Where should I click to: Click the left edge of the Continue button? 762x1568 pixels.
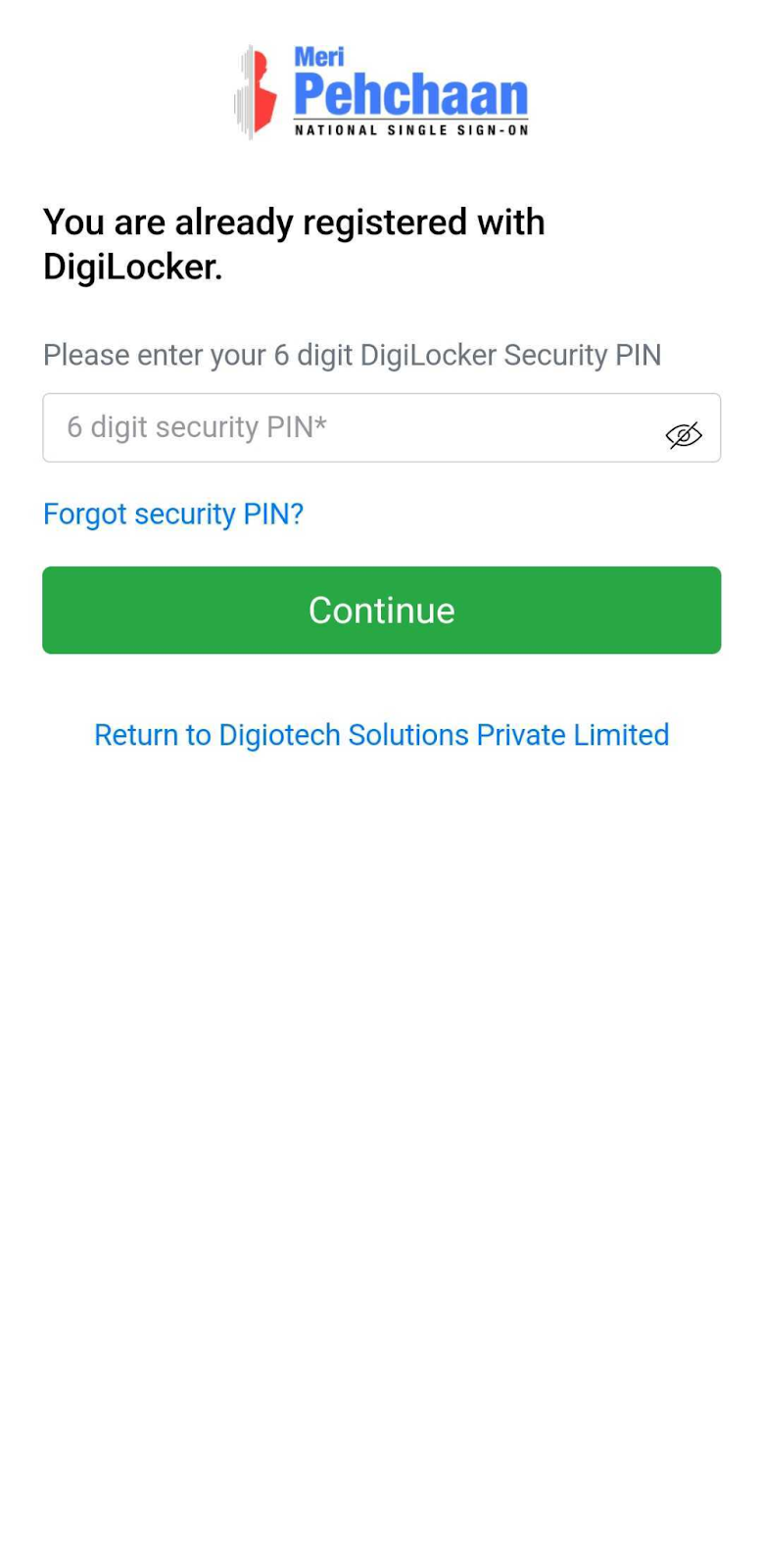[61, 611]
